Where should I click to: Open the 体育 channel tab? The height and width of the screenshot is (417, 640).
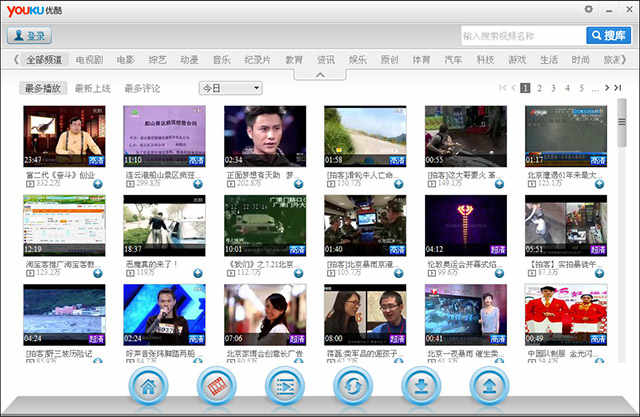(x=421, y=60)
